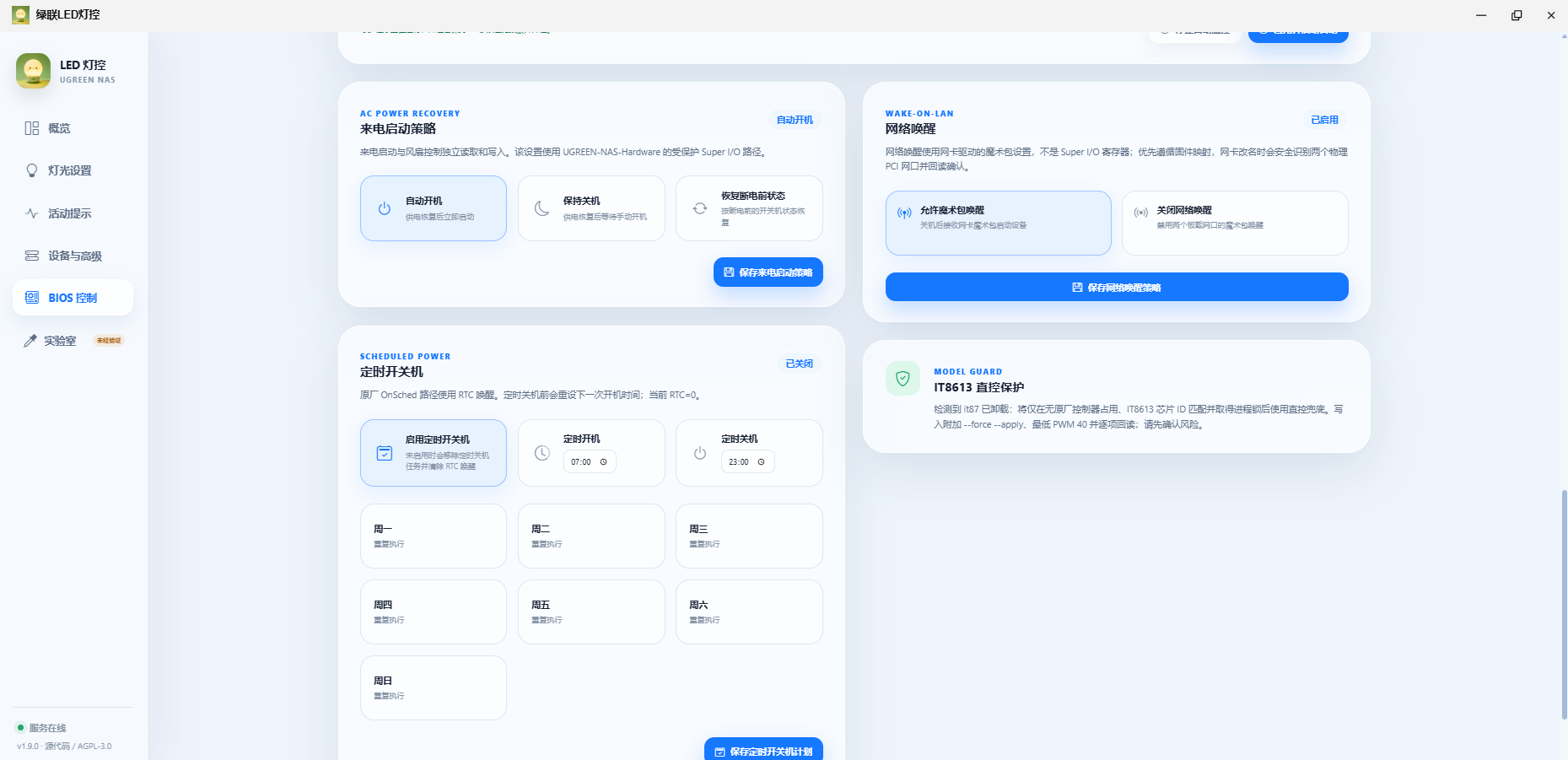Select the 保持关机 power recovery option
The height and width of the screenshot is (760, 1568).
pyautogui.click(x=591, y=208)
